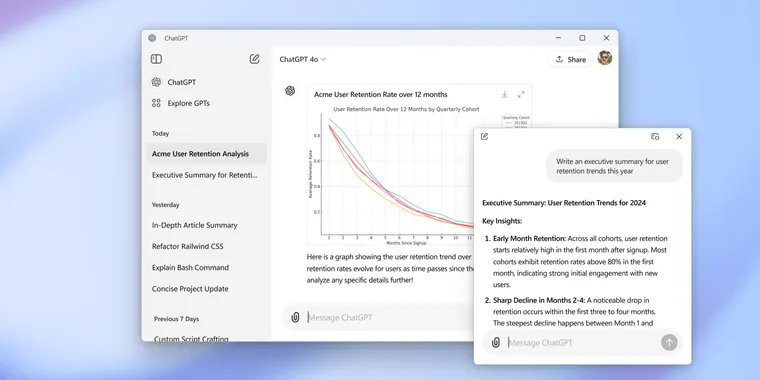The width and height of the screenshot is (760, 380).
Task: Click the Quarterly Cohort legend on the chart
Action: [x=516, y=121]
